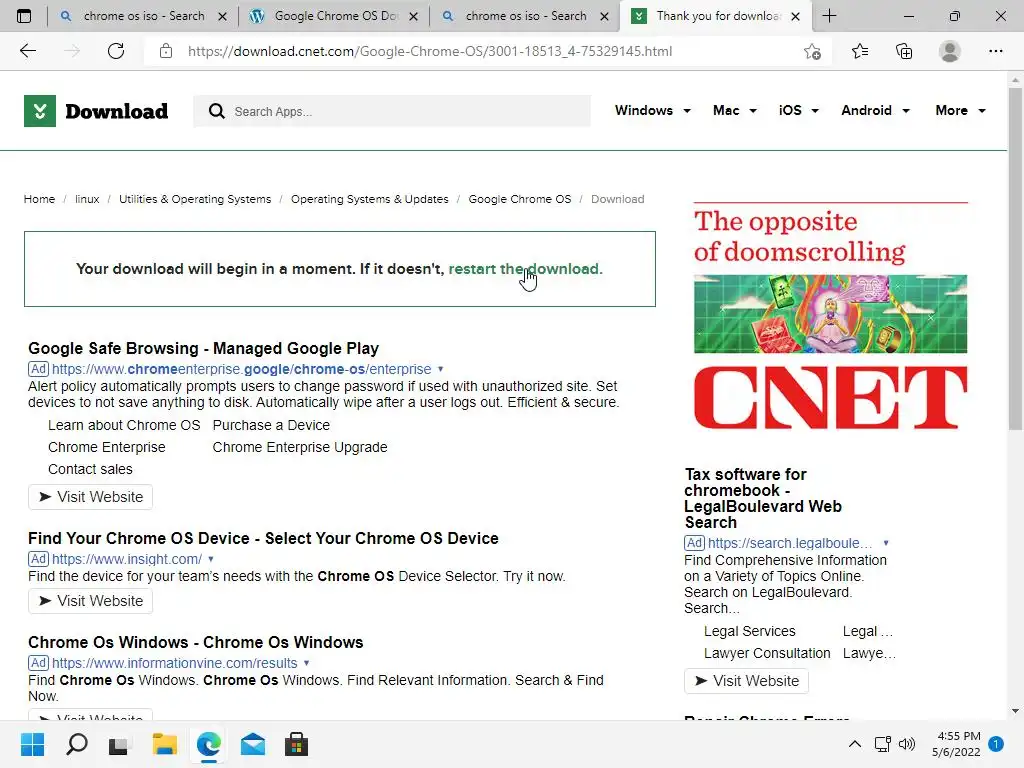Open a new tab with plus button

click(829, 16)
